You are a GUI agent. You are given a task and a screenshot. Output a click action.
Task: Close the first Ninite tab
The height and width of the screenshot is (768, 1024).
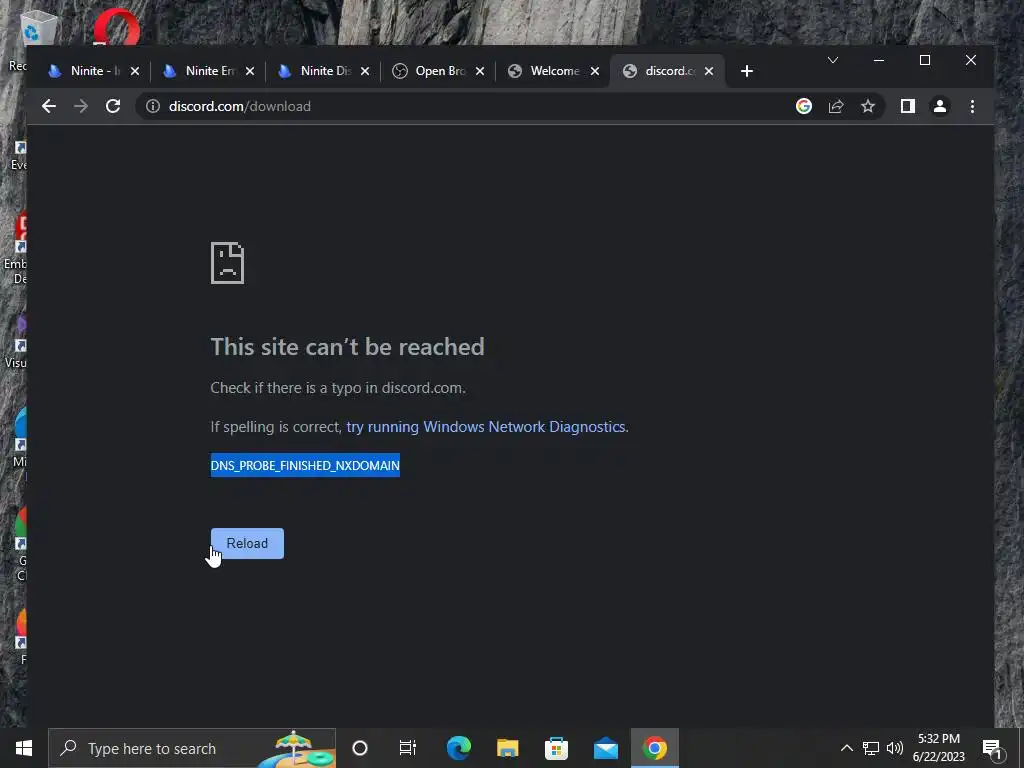[x=135, y=71]
